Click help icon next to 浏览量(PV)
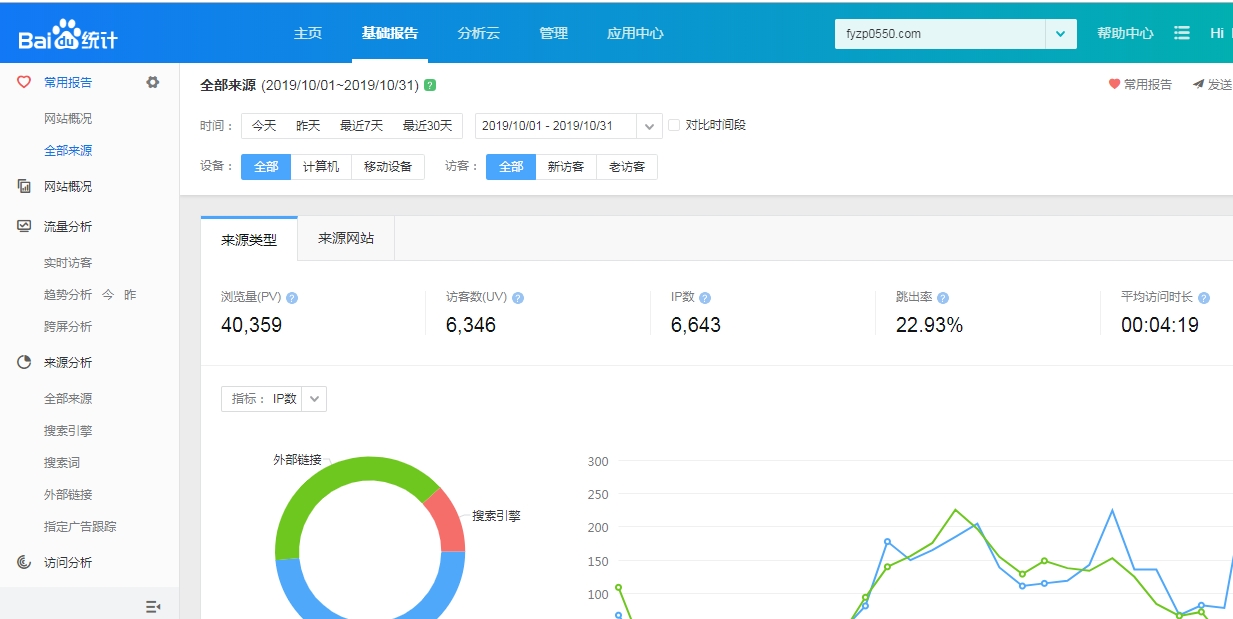The image size is (1233, 619). click(x=292, y=298)
